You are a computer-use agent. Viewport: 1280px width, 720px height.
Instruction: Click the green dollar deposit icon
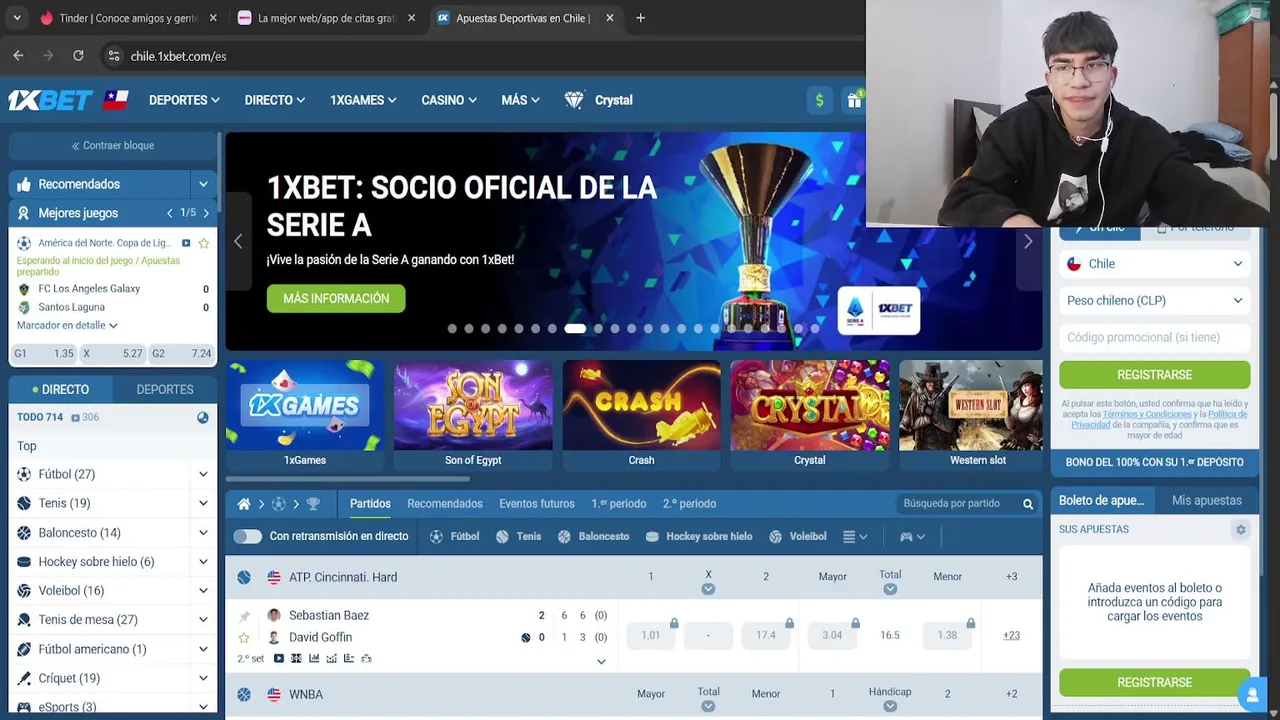[x=820, y=100]
